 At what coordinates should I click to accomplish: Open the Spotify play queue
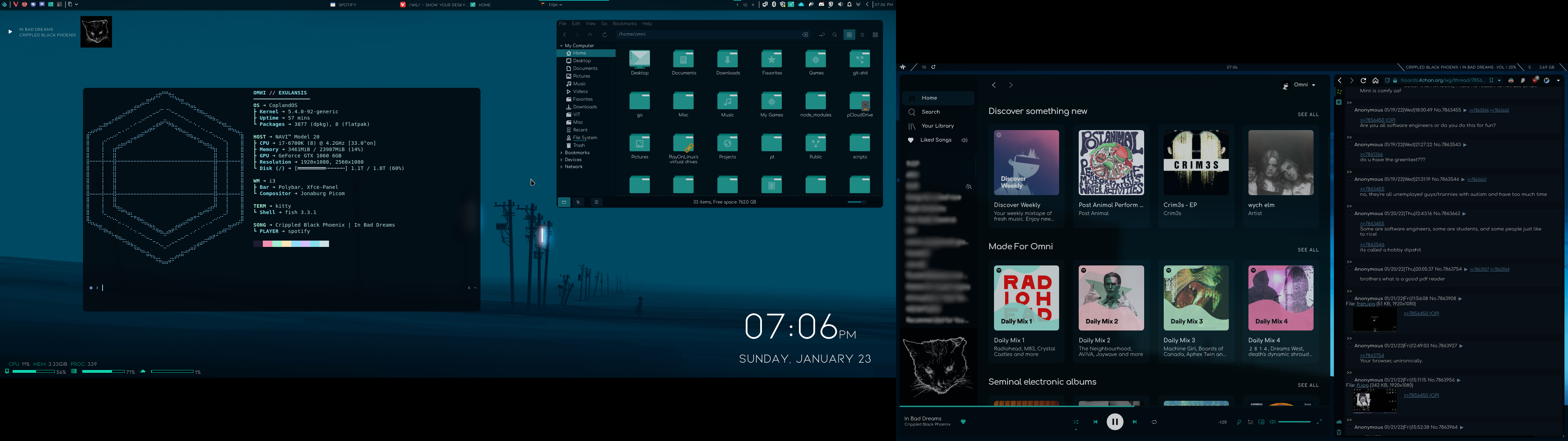pos(1250,422)
